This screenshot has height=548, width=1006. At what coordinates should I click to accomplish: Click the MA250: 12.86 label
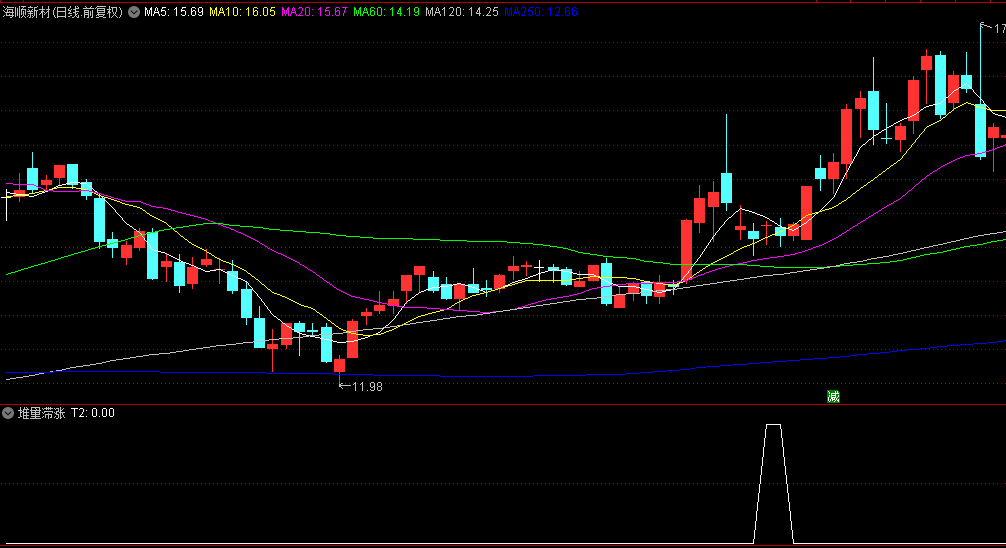pyautogui.click(x=540, y=12)
